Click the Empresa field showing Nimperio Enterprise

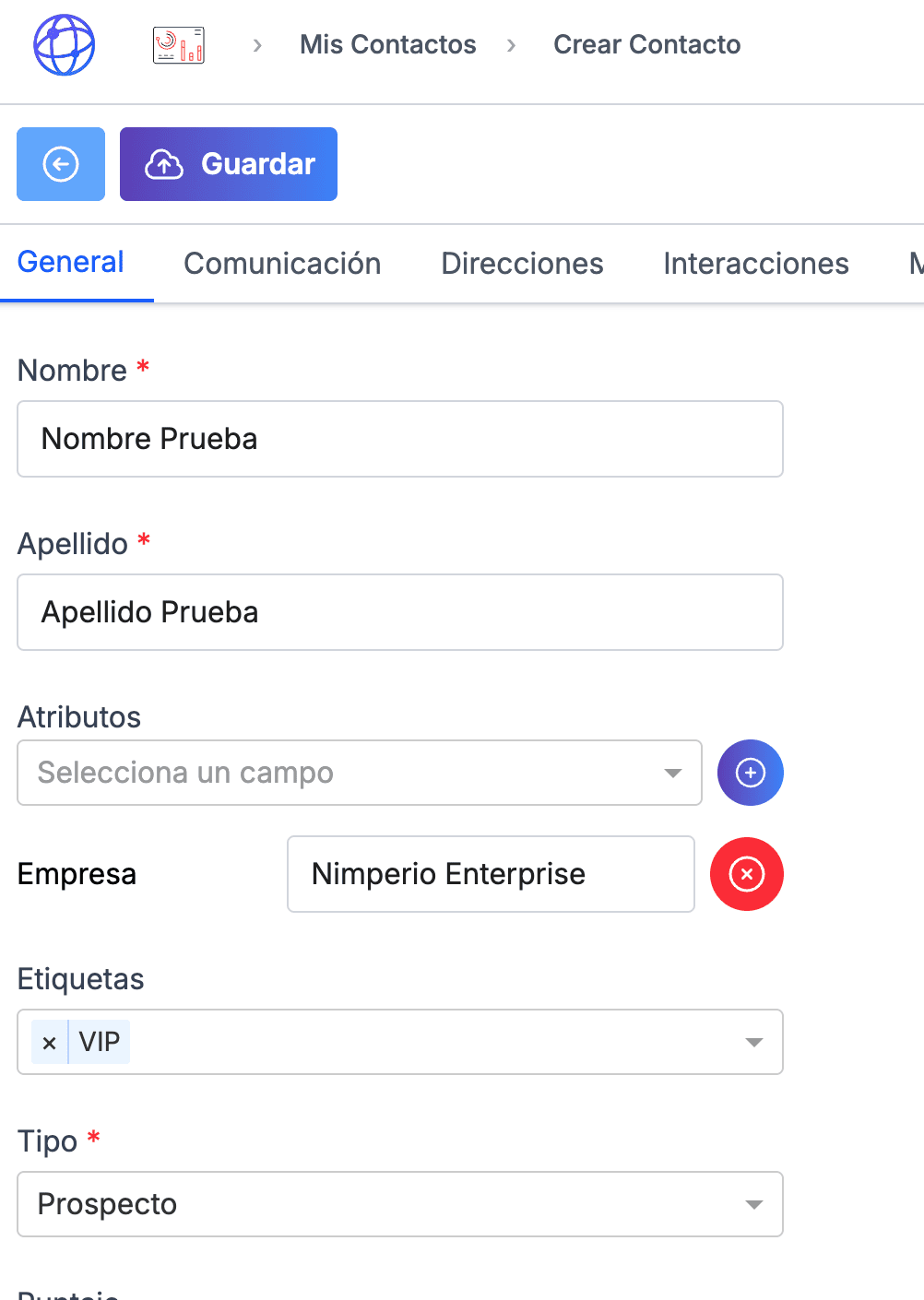(490, 874)
